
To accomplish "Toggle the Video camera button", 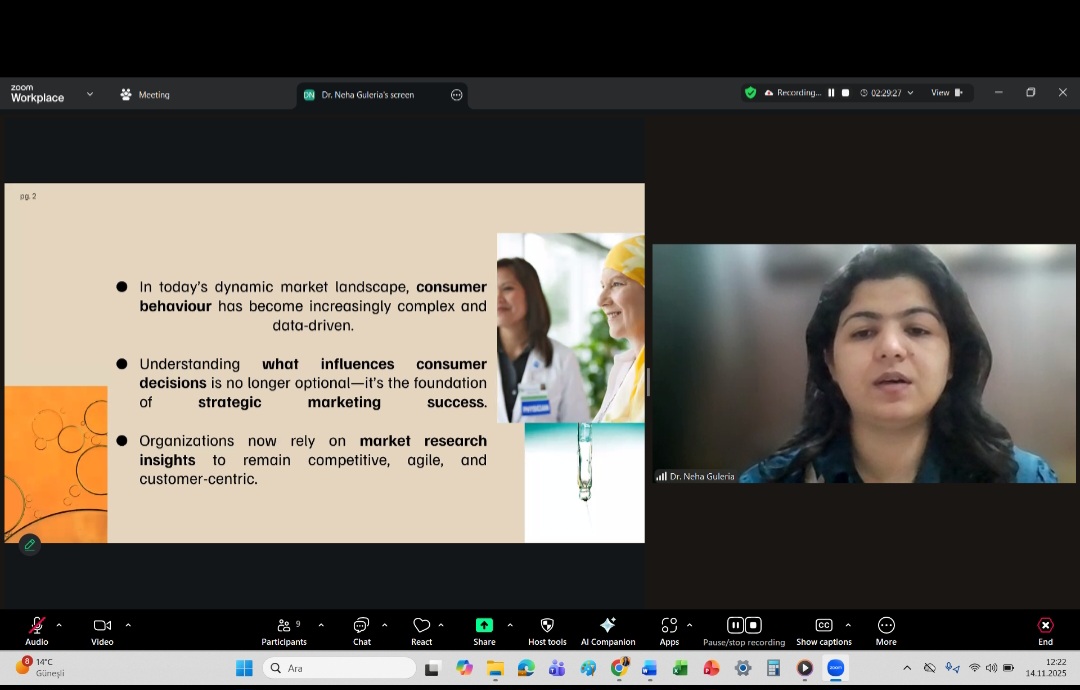I will [102, 630].
